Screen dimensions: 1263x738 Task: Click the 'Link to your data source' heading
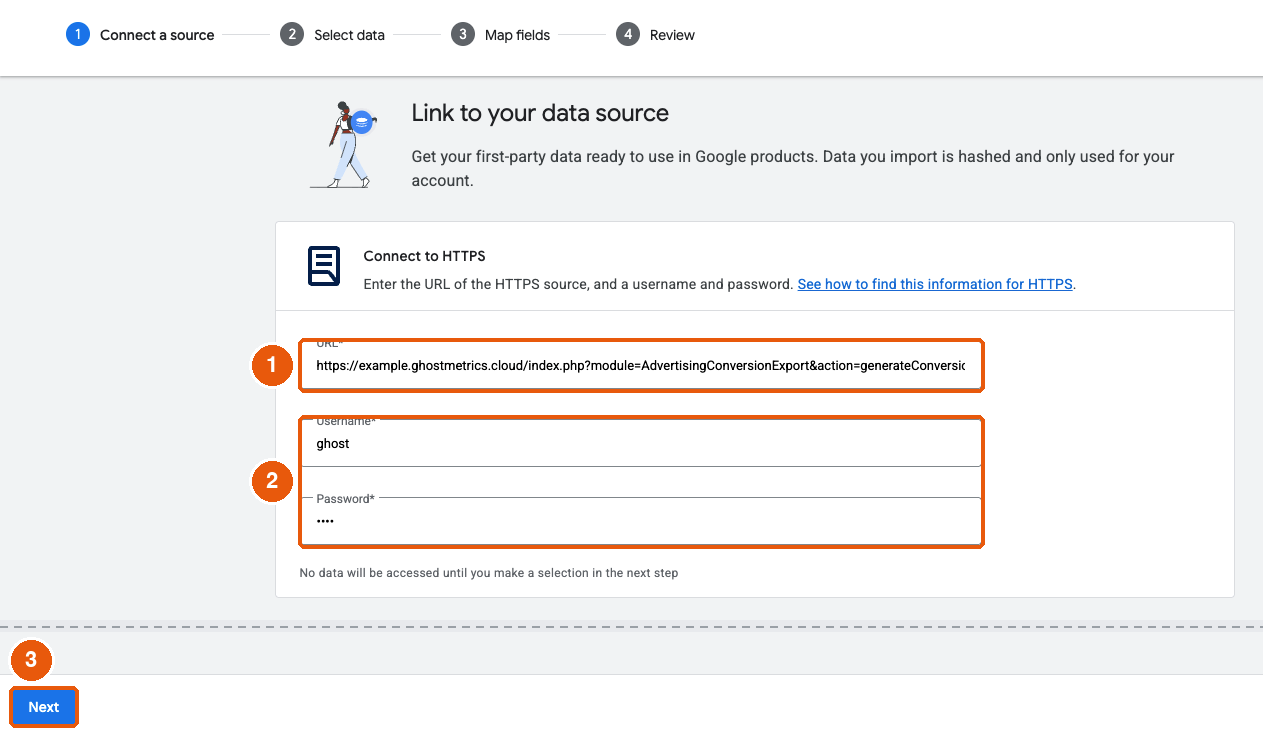click(540, 113)
